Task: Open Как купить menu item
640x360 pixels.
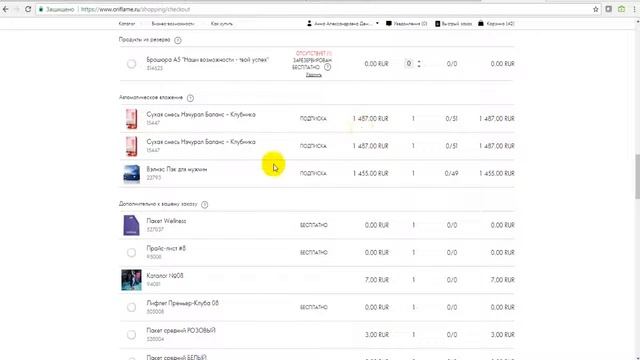Action: (x=222, y=24)
